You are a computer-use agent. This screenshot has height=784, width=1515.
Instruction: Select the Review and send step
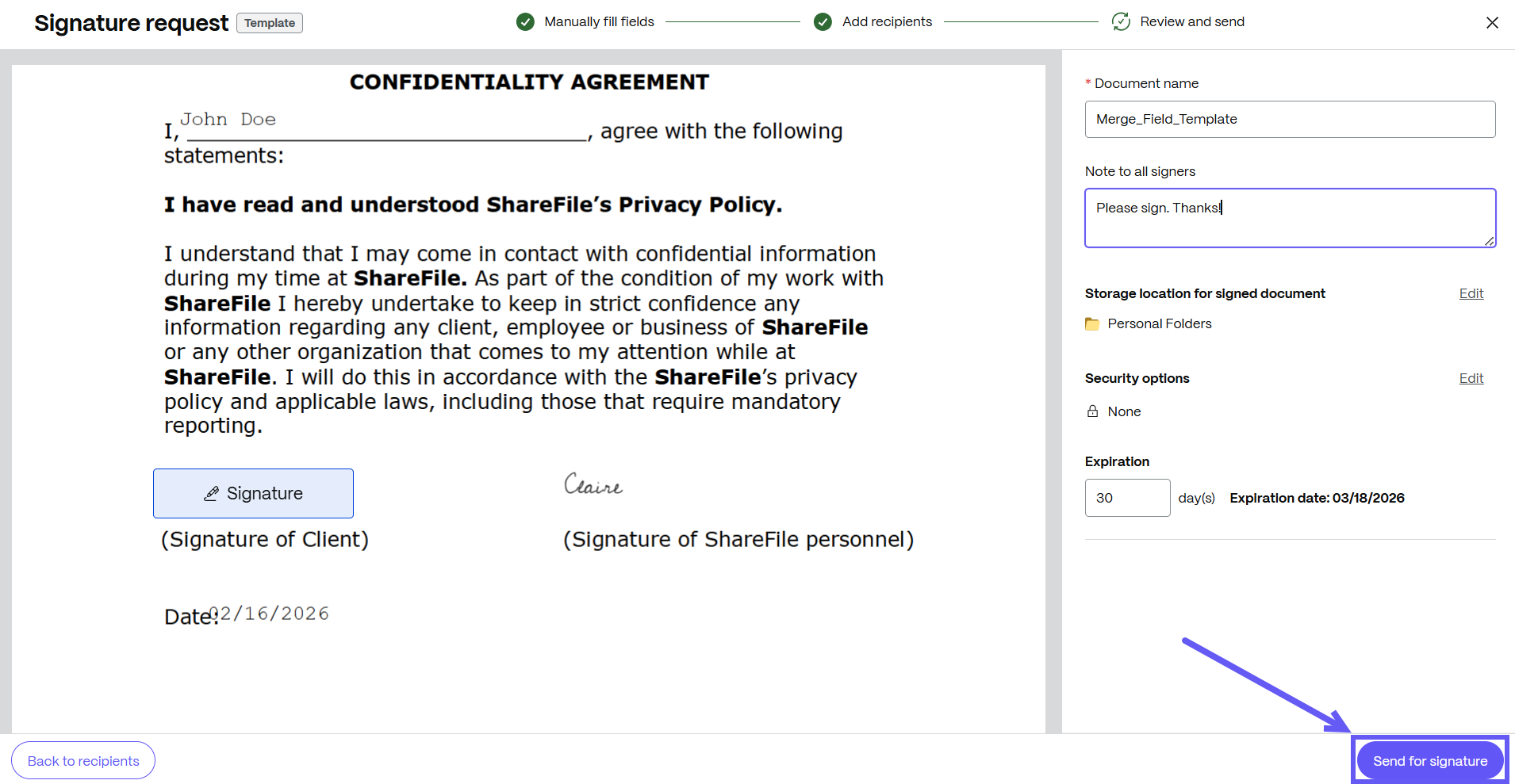(x=1191, y=22)
